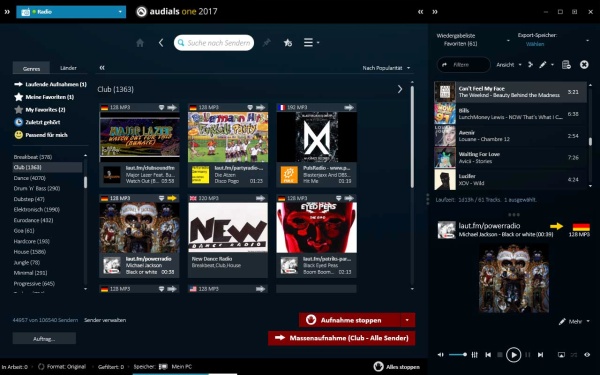
Task: Open 'My Favorites (2)' list
Action: pyautogui.click(x=40, y=109)
